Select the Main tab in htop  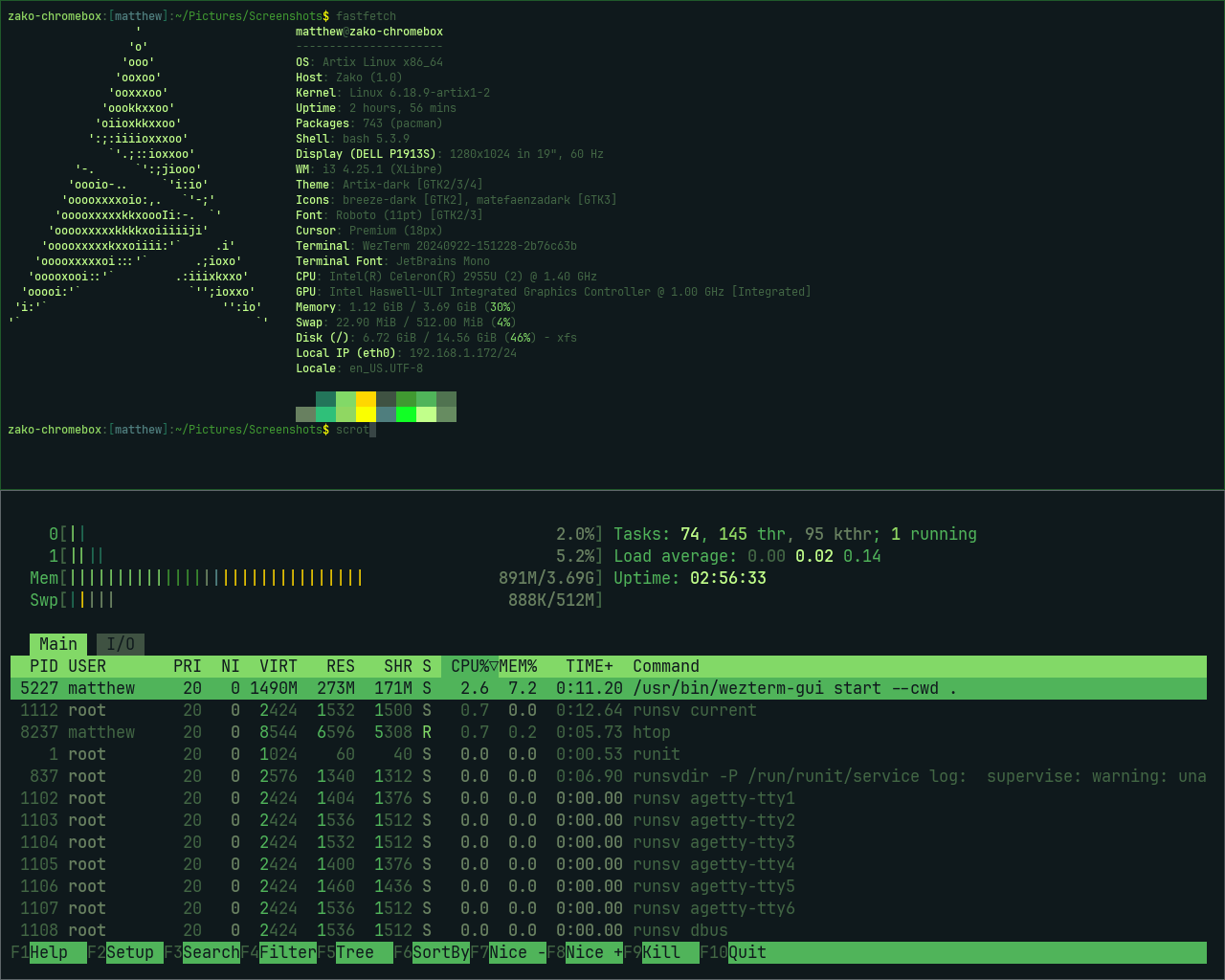tap(57, 644)
